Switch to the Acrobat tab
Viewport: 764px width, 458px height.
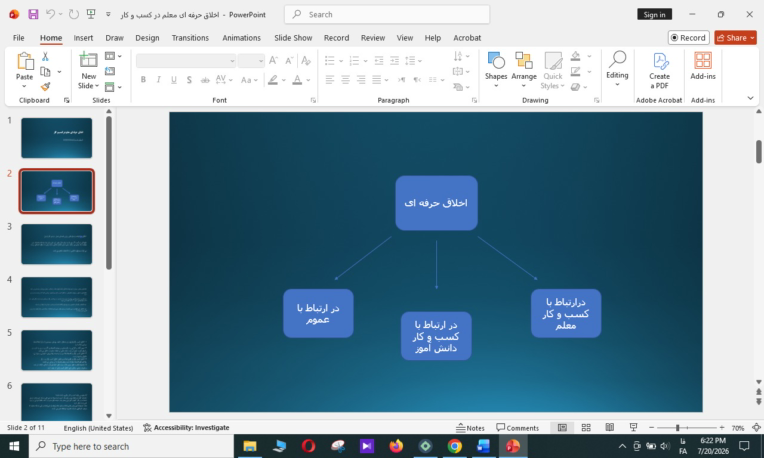(x=467, y=38)
